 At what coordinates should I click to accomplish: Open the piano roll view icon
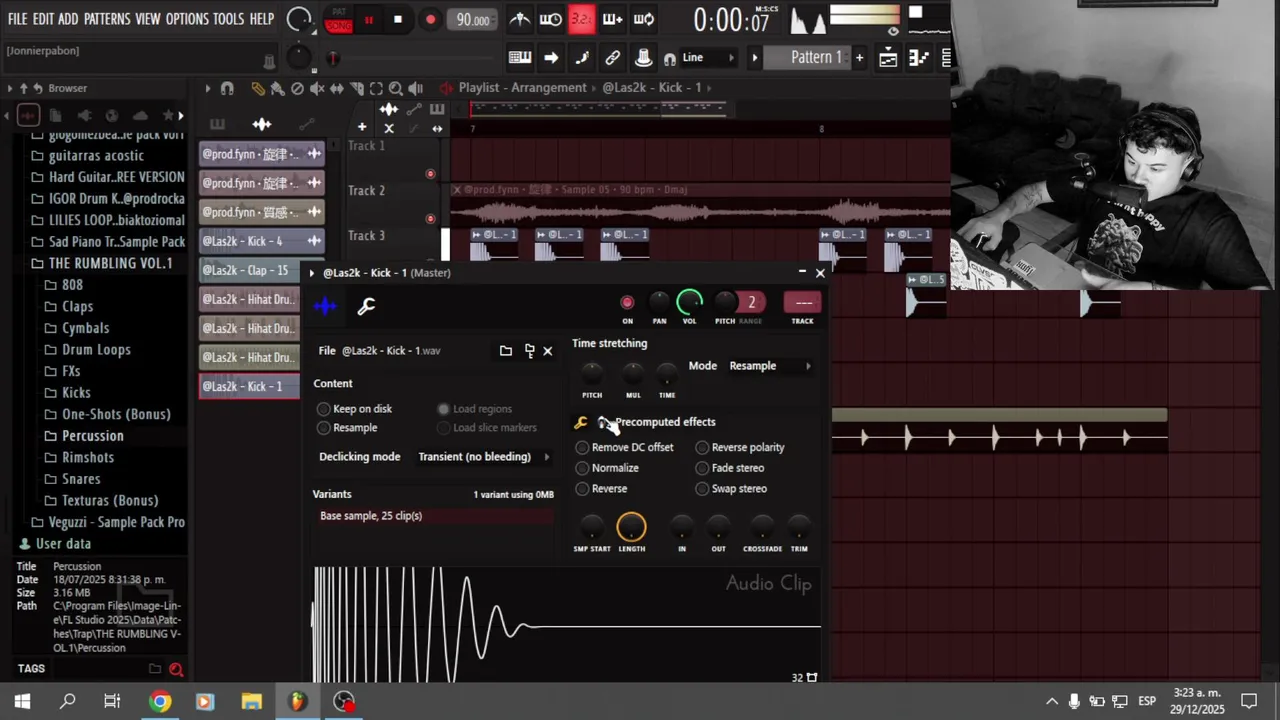[919, 58]
